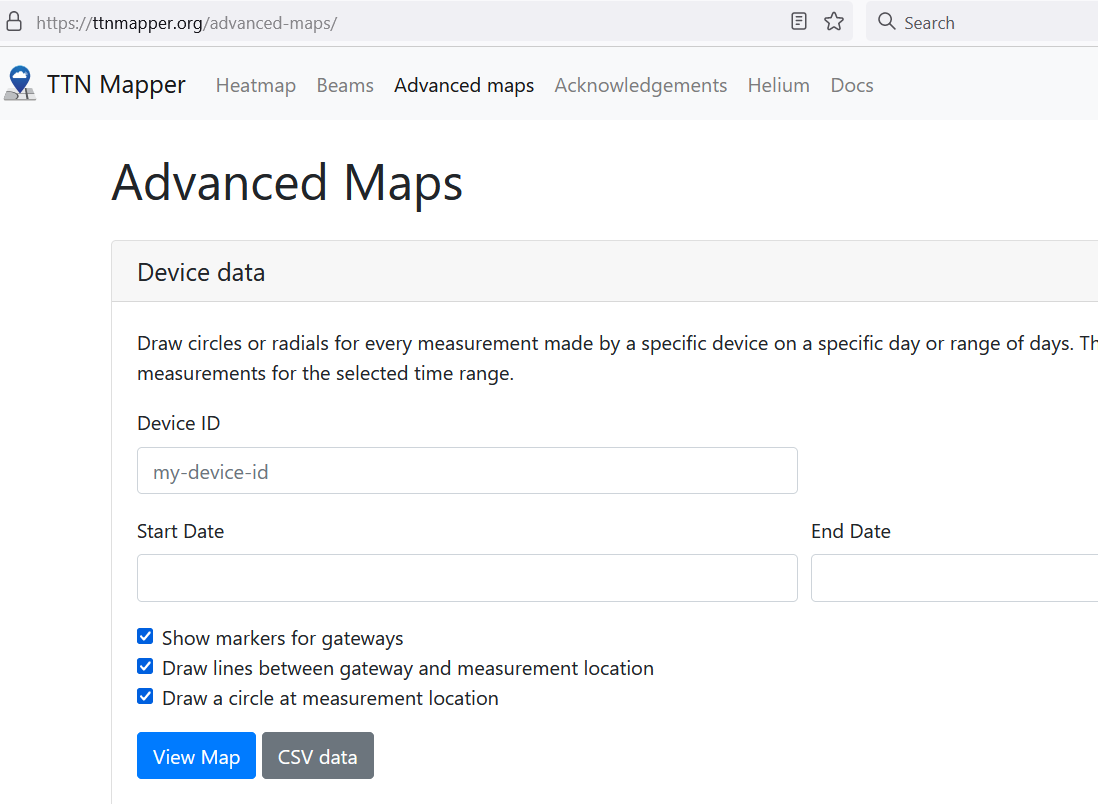Open Acknowledgements in the navbar
The width and height of the screenshot is (1098, 804).
641,85
